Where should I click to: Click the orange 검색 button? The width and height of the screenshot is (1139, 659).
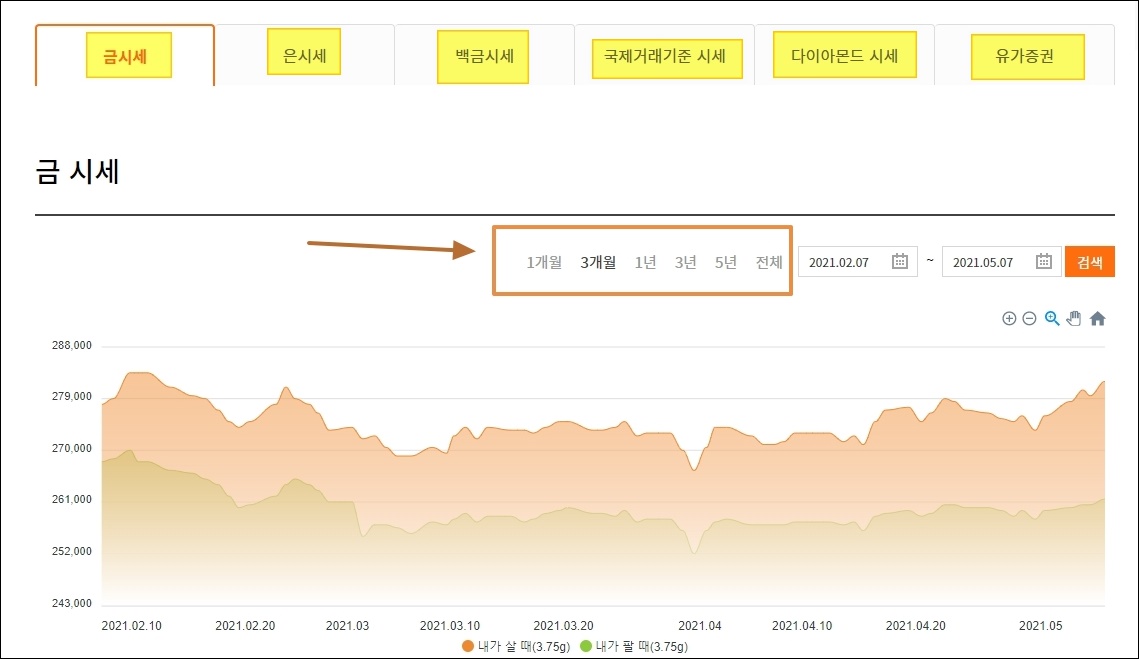point(1090,262)
